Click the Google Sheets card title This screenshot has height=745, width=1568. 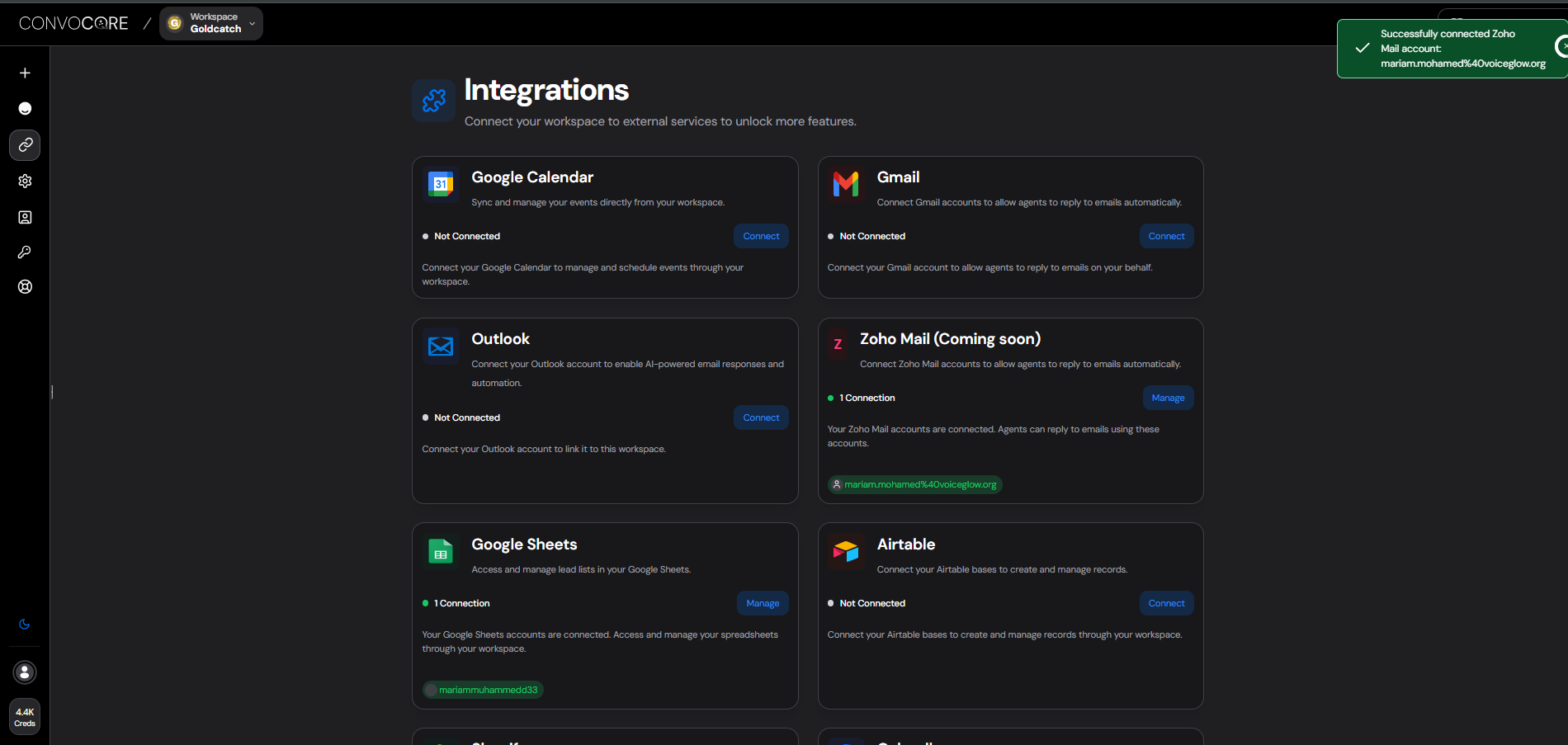pos(524,545)
